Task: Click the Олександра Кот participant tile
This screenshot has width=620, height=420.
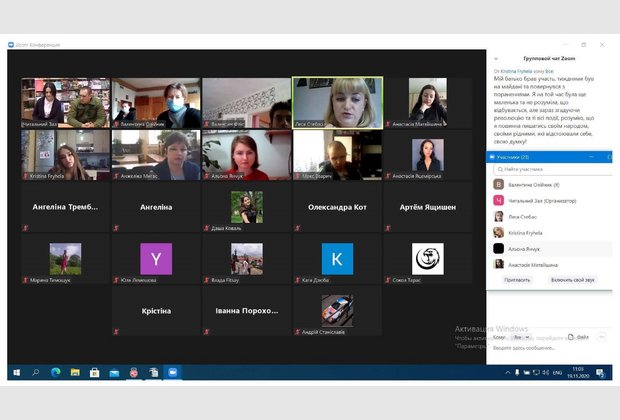Action: [x=337, y=207]
